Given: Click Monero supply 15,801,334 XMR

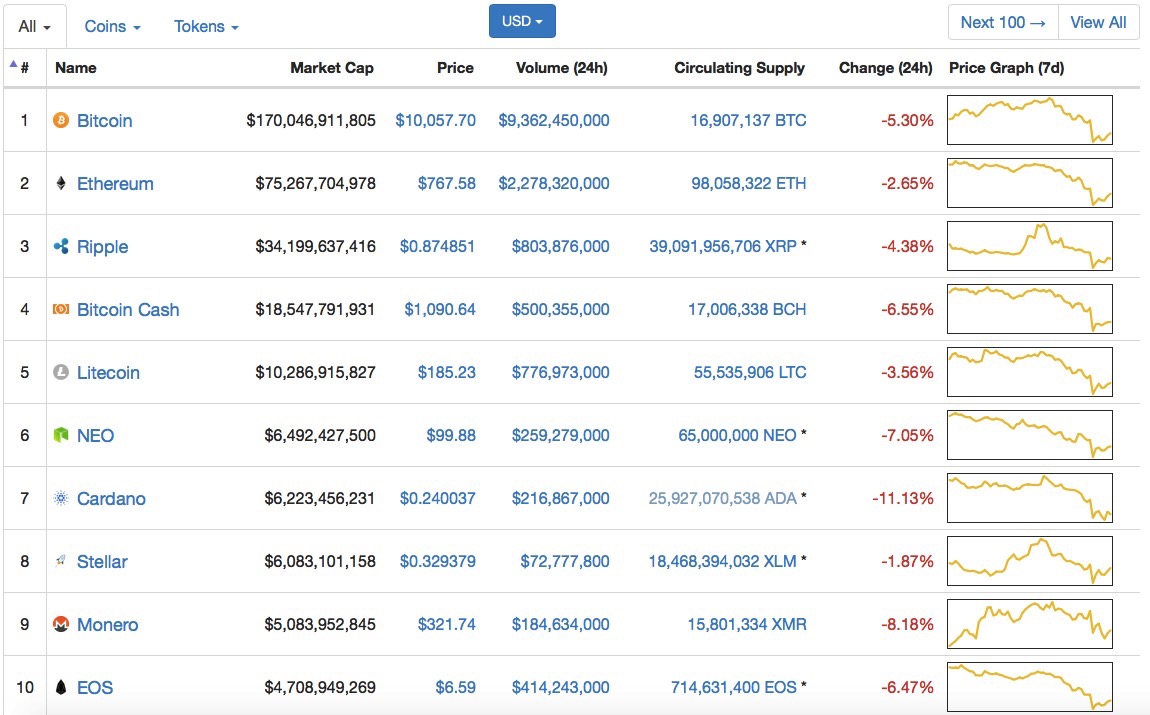Looking at the screenshot, I should pos(747,625).
